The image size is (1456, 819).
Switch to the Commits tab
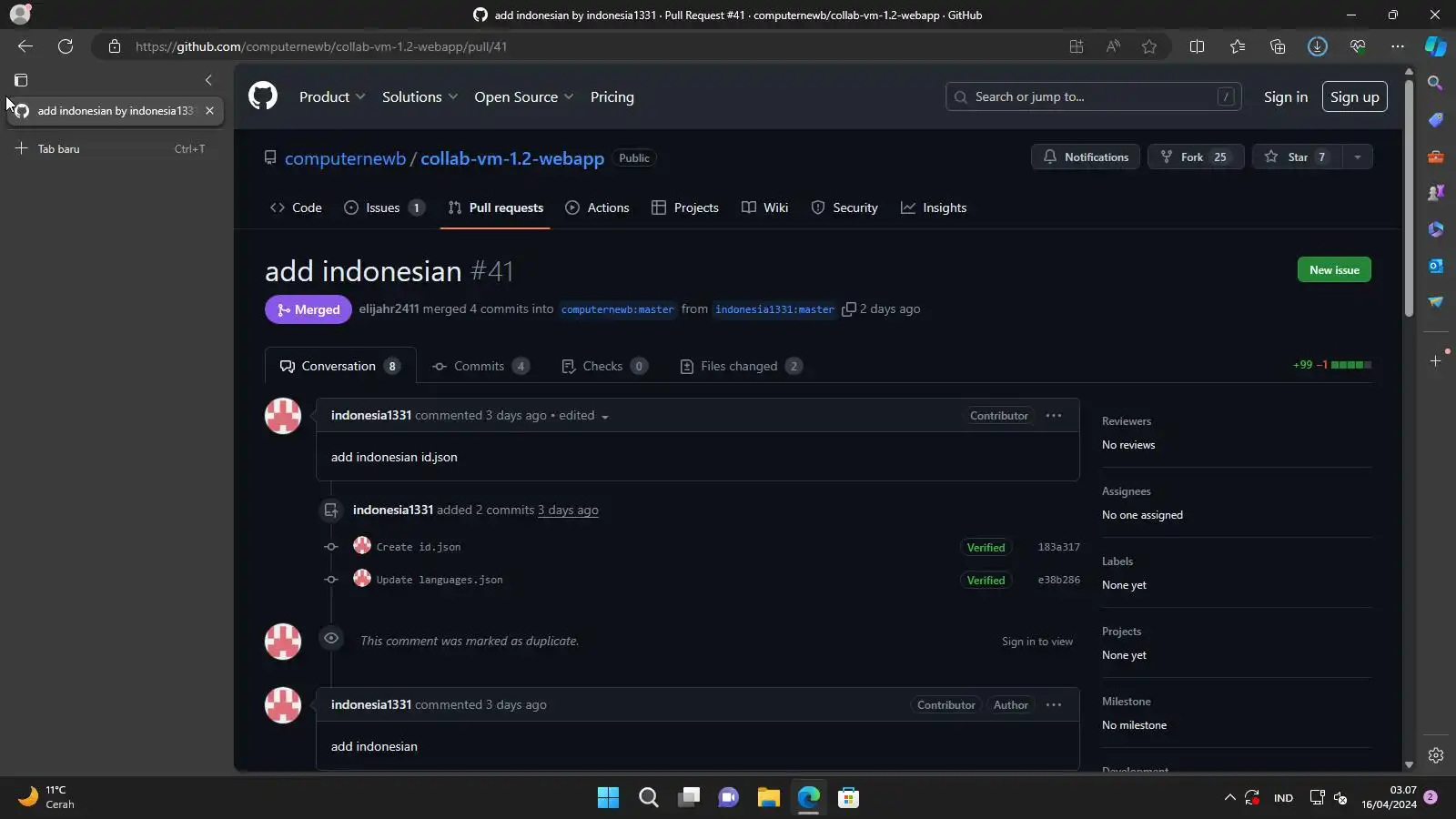[x=480, y=366]
